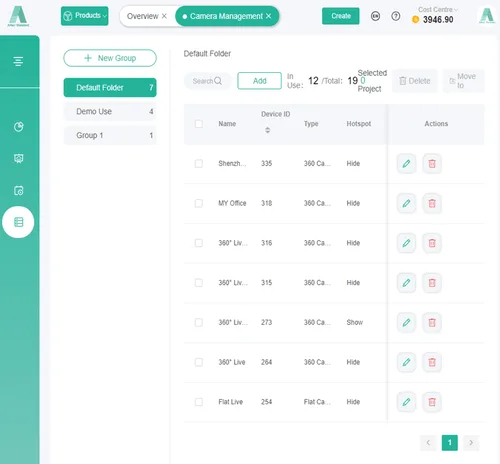Delete the Flat Live camera

[x=432, y=402]
